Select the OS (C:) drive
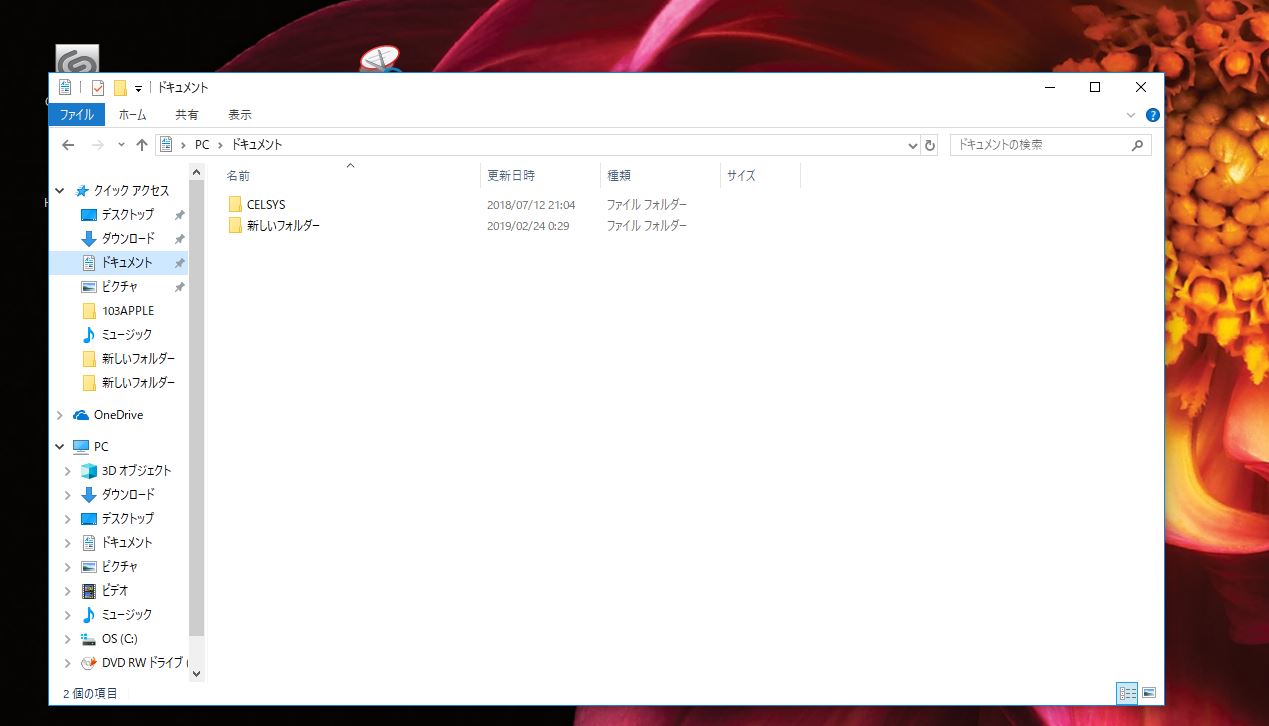Screen dimensions: 1269x726 [x=119, y=638]
